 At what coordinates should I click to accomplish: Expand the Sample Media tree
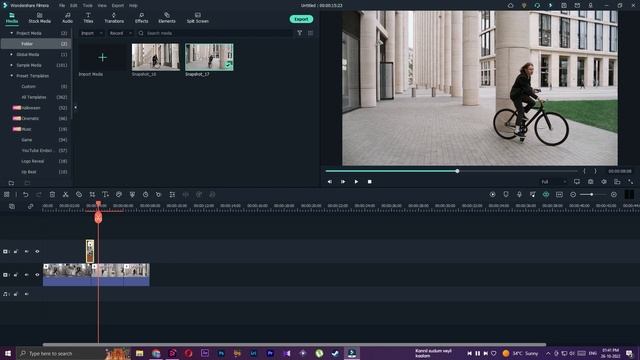(x=11, y=65)
